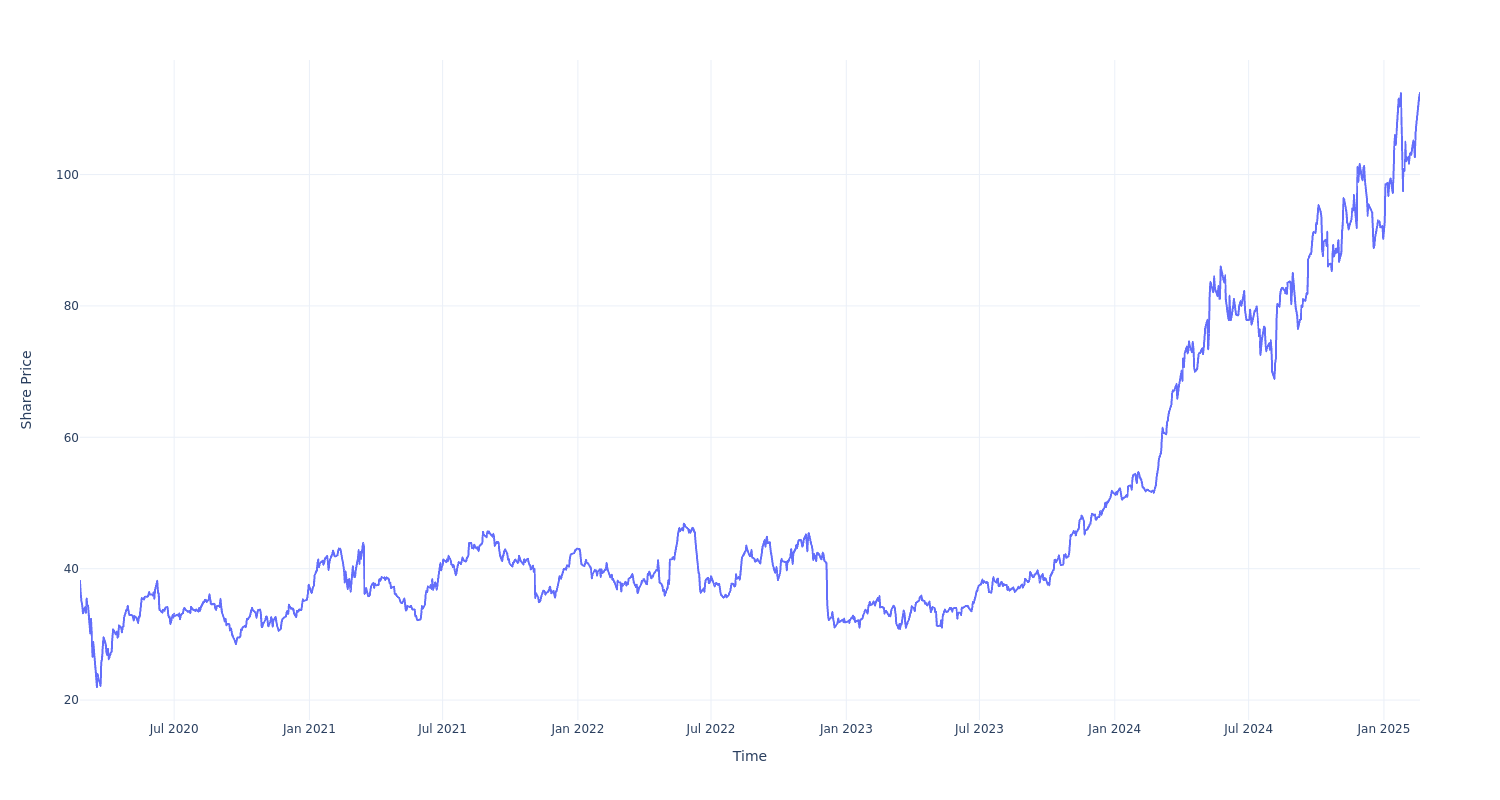
Task: Select the y-axis tick label "80"
Action: tap(71, 306)
